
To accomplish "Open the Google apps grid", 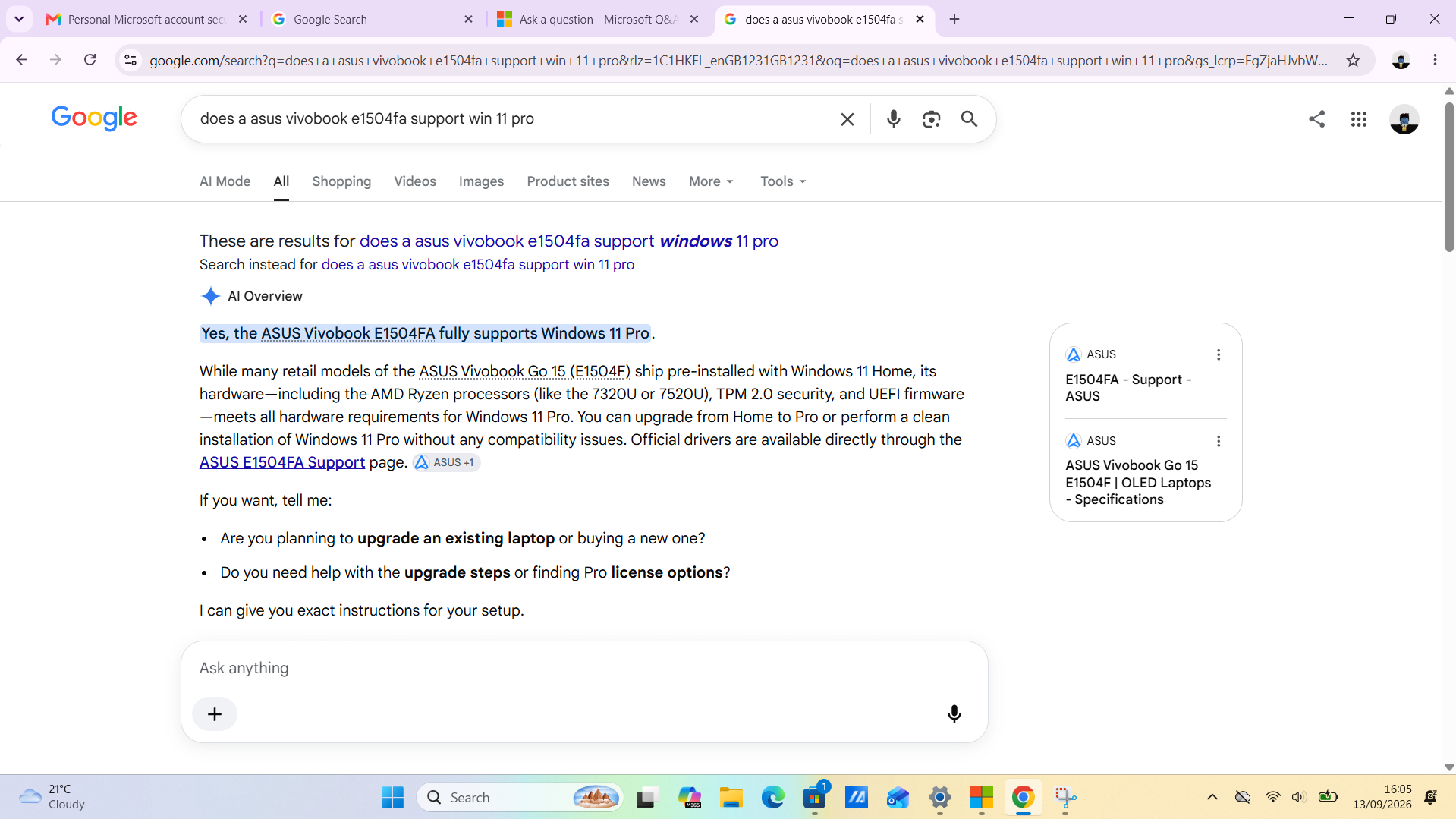I will 1358,119.
